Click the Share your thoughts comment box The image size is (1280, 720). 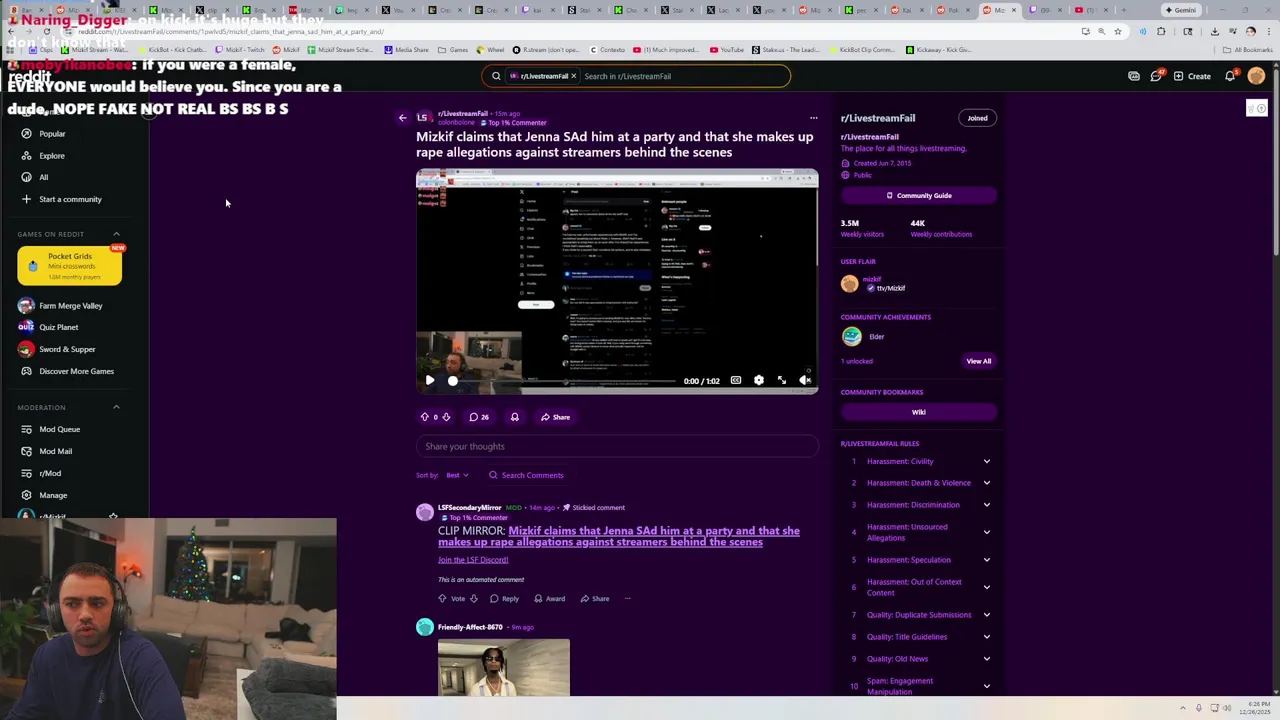[617, 446]
